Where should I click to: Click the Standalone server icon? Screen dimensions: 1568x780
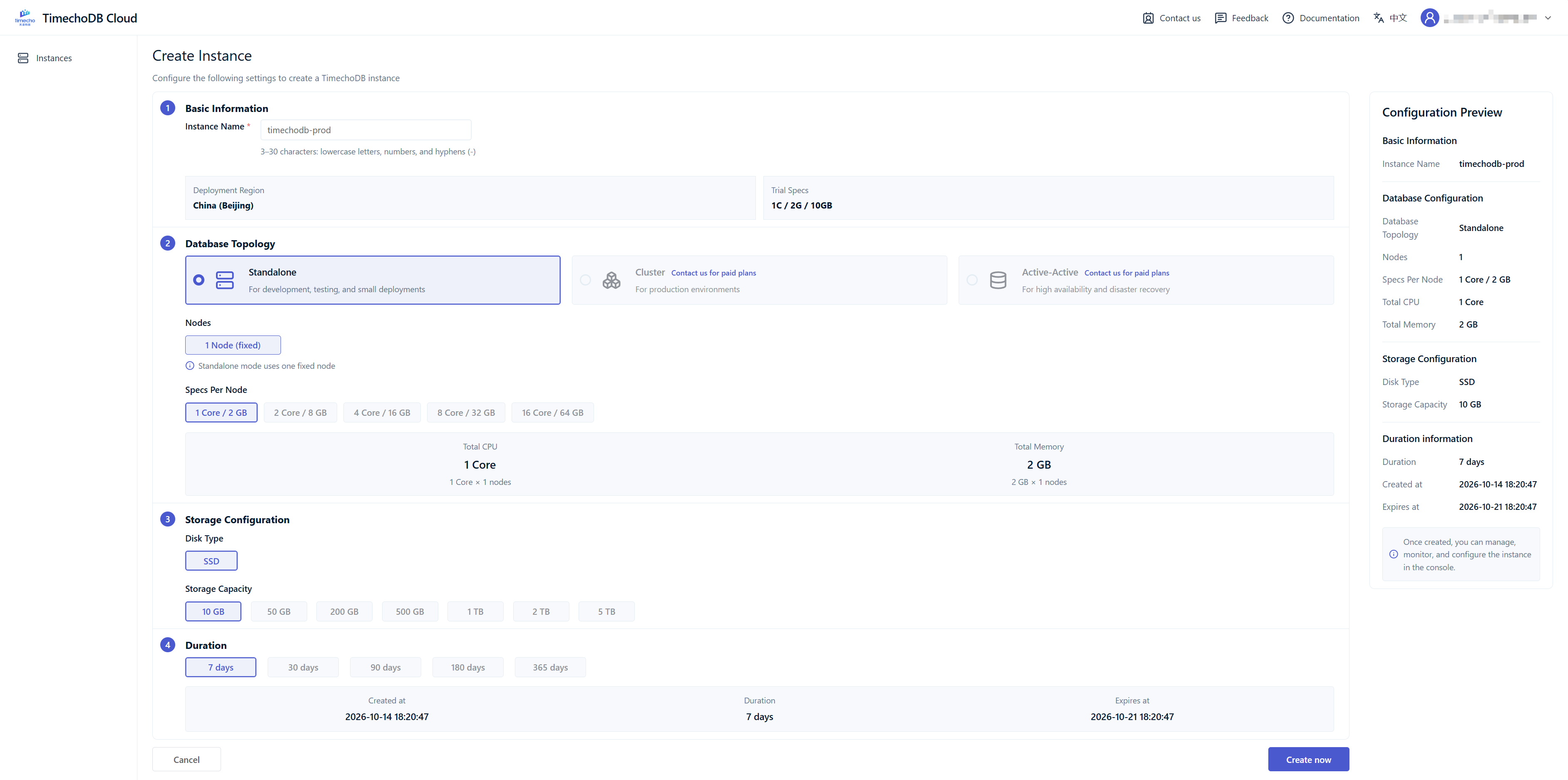[225, 280]
